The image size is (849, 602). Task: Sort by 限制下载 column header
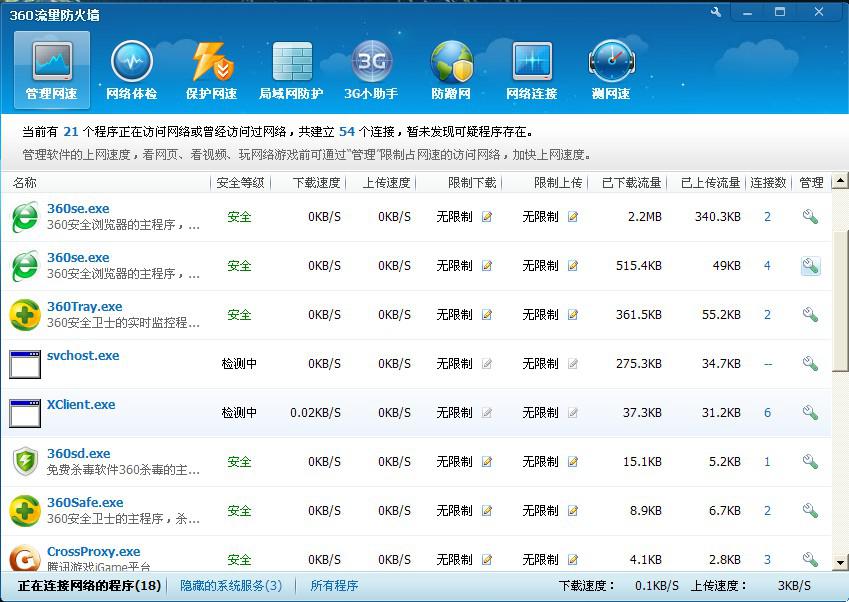(472, 183)
